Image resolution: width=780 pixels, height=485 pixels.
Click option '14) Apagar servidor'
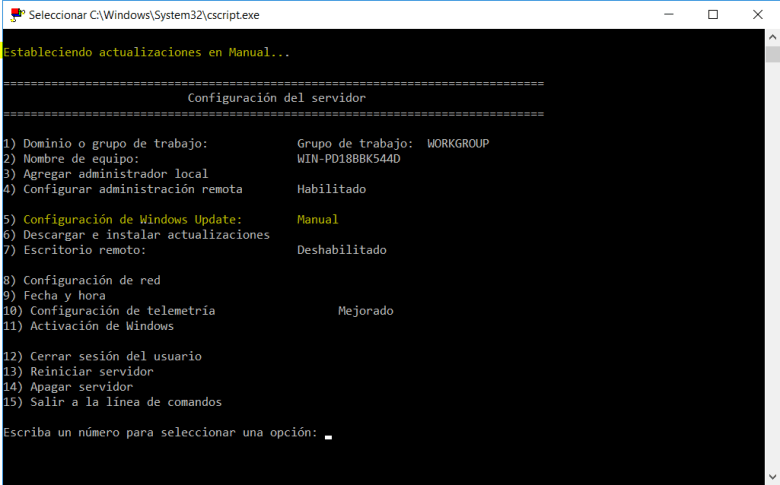[68, 387]
